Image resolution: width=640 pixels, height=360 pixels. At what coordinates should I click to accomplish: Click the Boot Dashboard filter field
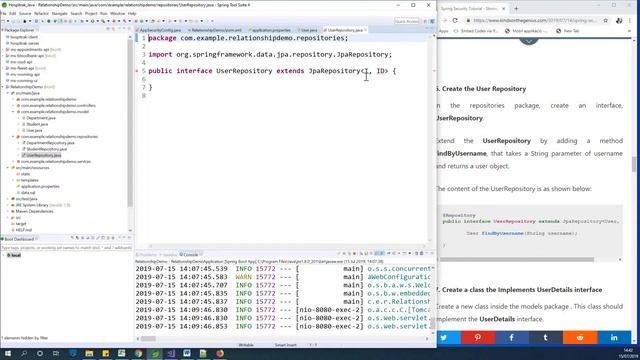click(66, 247)
